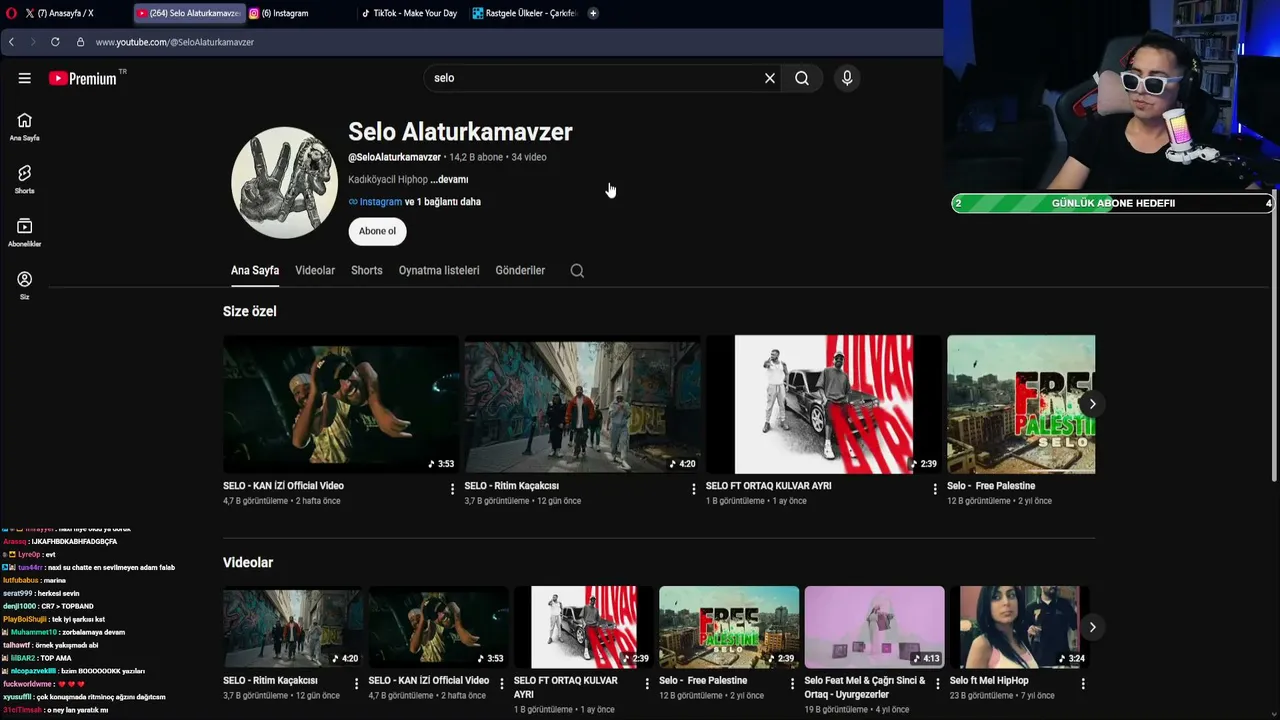Screen dimensions: 1280x720
Task: Reload the page in the browser
Action: pyautogui.click(x=55, y=42)
